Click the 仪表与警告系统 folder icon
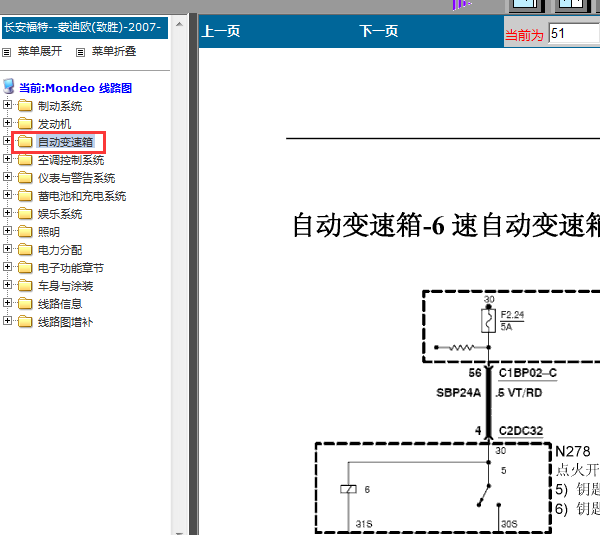The width and height of the screenshot is (600, 535). coord(25,177)
